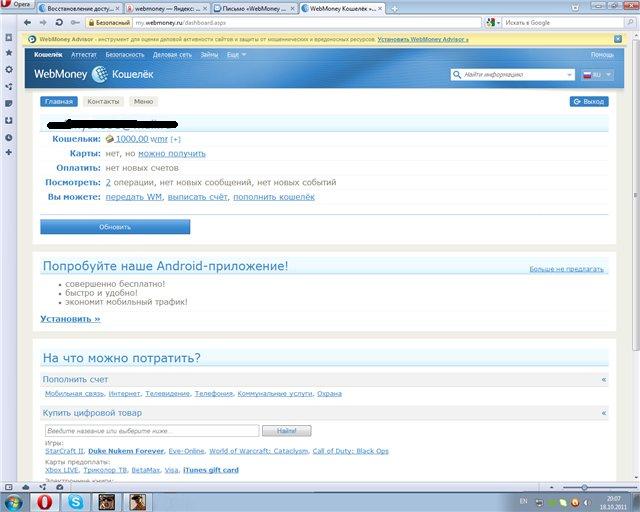640x512 pixels.
Task: Open the search engine selector dropdown
Action: click(x=493, y=23)
